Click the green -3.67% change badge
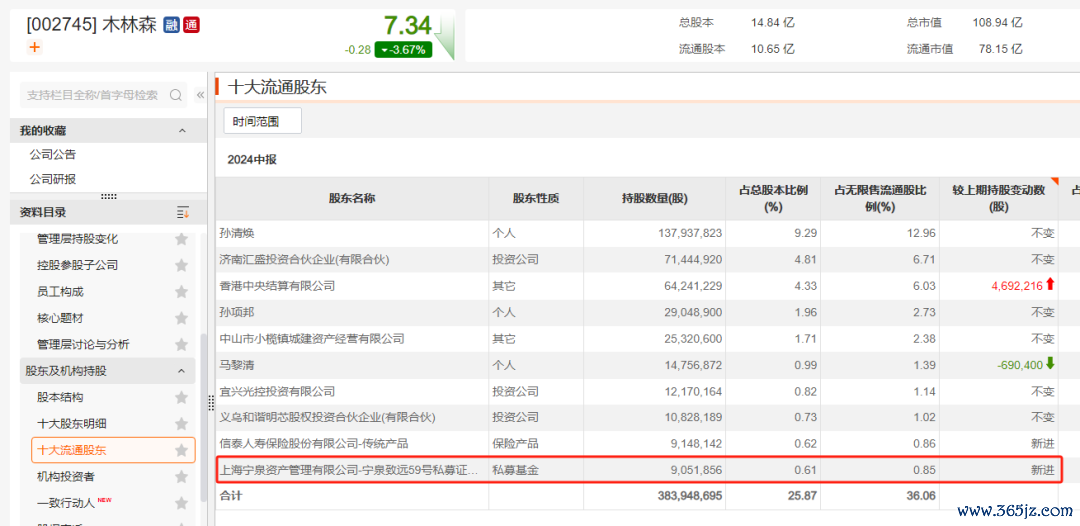The image size is (1080, 526). 404,50
